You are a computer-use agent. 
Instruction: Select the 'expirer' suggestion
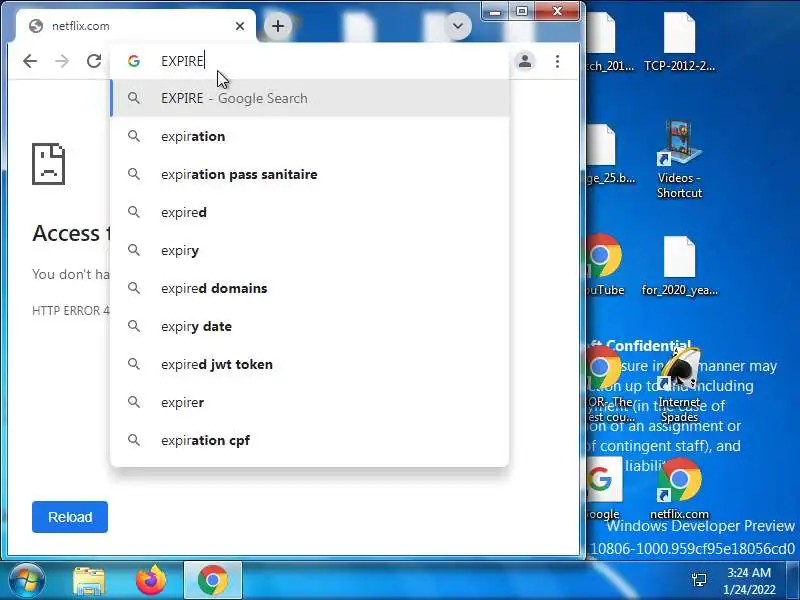pos(310,402)
